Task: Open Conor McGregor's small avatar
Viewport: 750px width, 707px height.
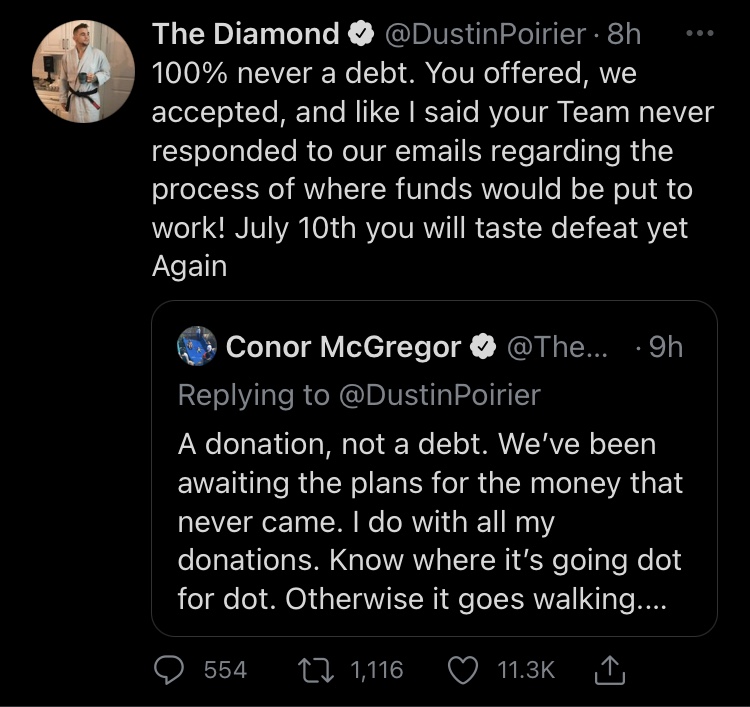Action: point(197,346)
